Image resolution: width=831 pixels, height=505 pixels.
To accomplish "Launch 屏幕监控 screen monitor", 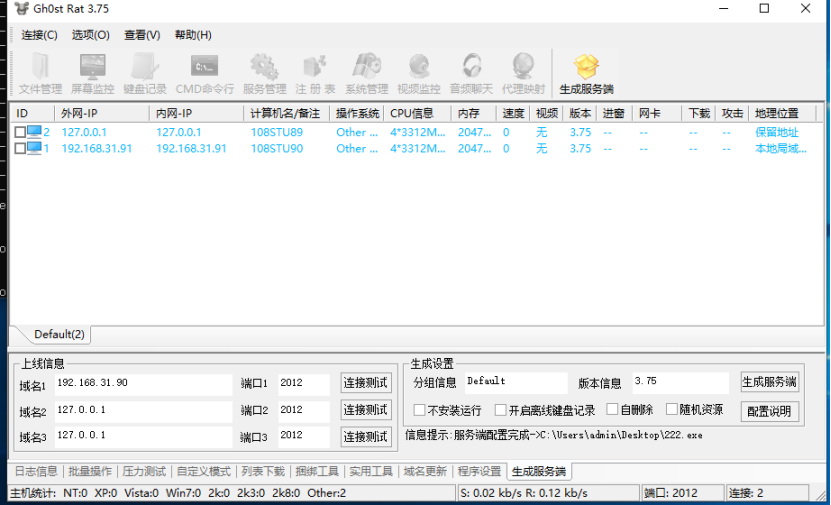I will (92, 74).
